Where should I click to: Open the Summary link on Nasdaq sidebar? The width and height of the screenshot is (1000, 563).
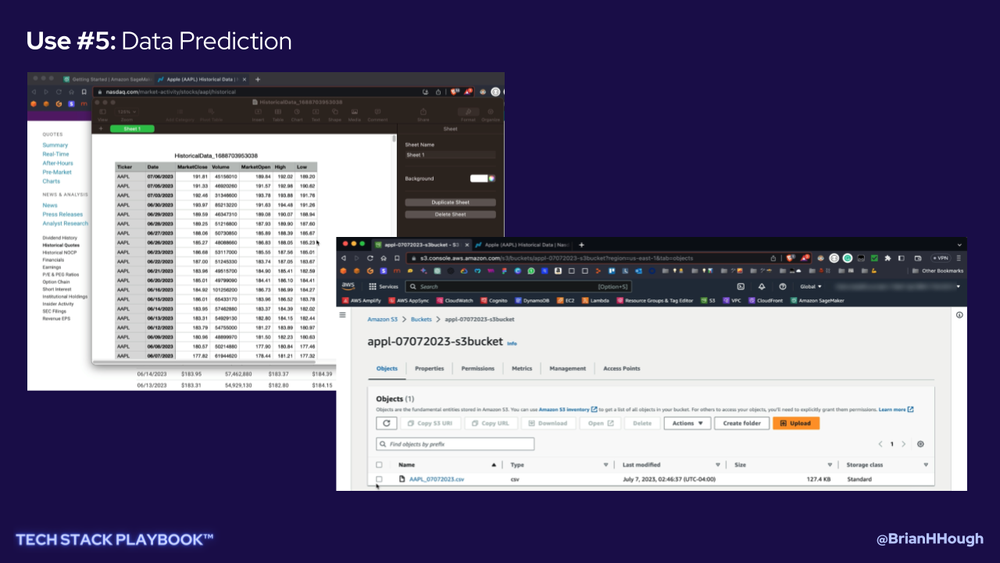(55, 145)
